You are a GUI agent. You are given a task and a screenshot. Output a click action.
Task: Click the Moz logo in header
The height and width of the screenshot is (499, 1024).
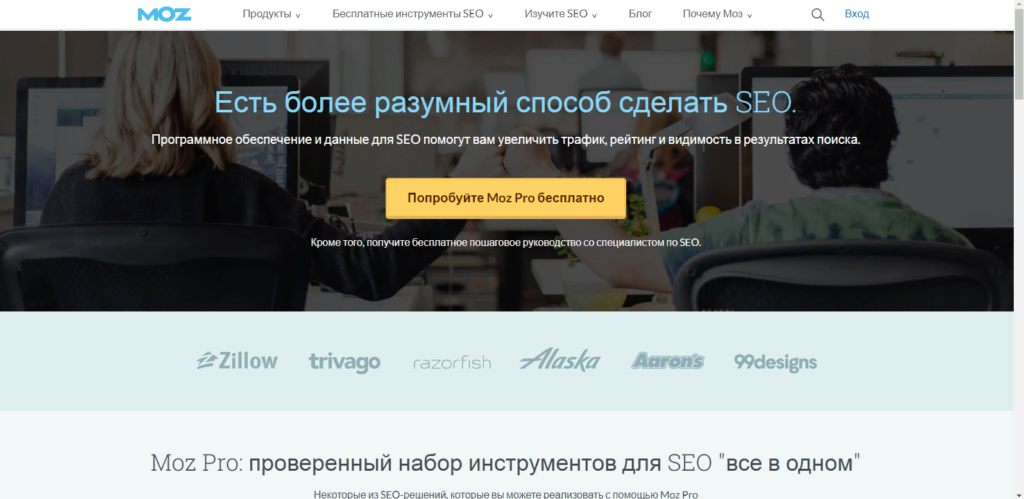click(164, 14)
